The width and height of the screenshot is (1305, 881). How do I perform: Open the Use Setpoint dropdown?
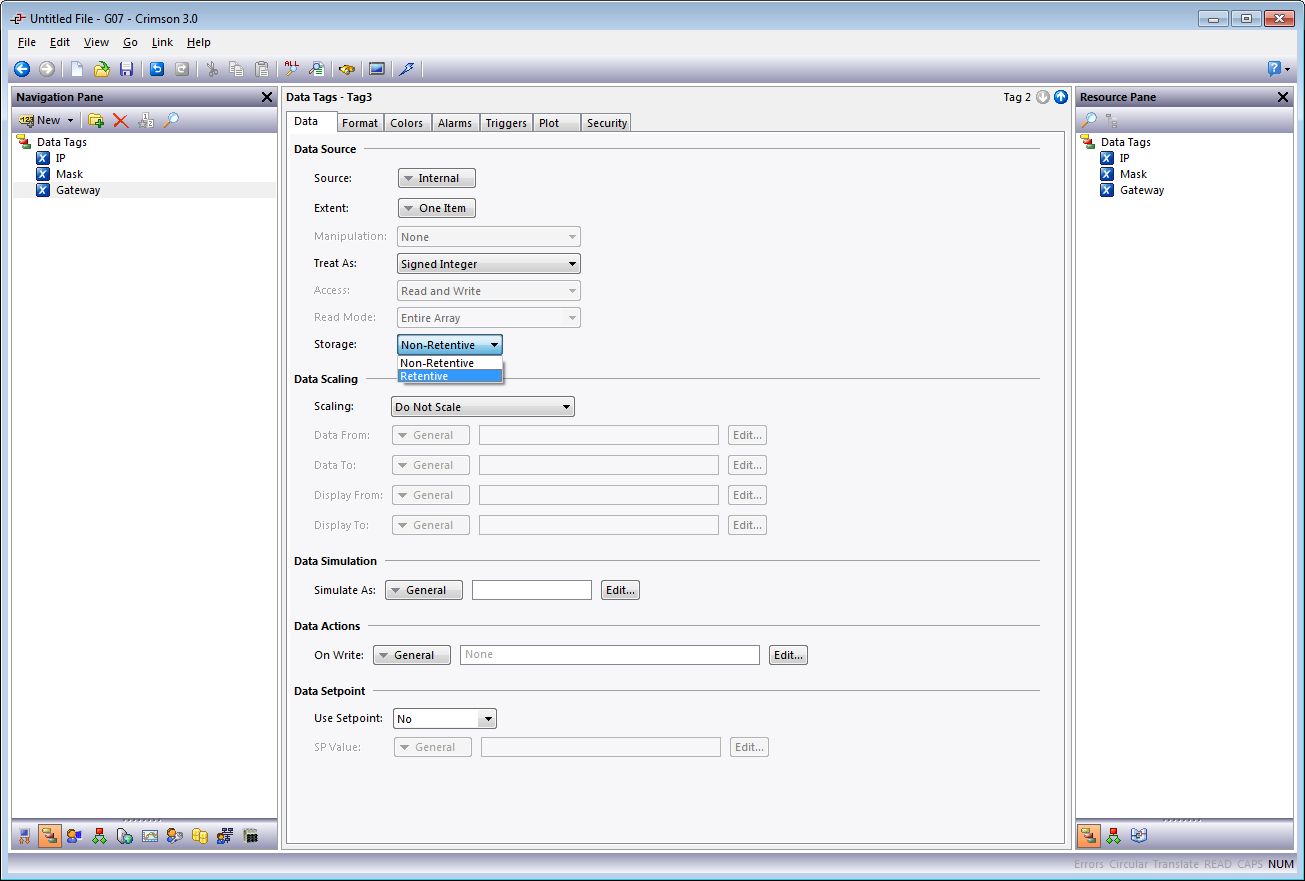(444, 719)
